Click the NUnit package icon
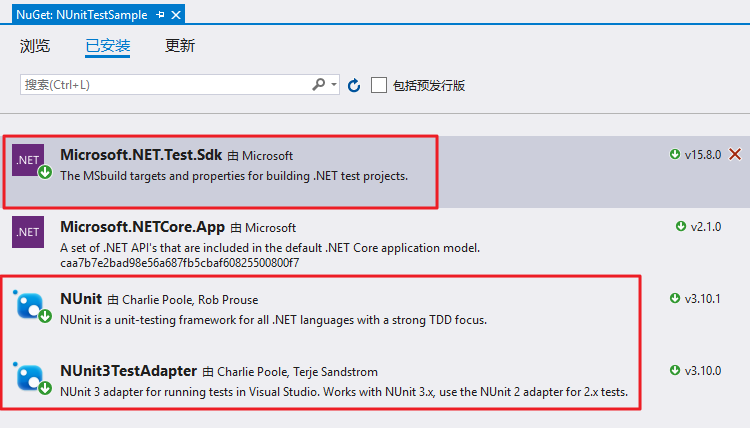The width and height of the screenshot is (750, 428). [32, 306]
